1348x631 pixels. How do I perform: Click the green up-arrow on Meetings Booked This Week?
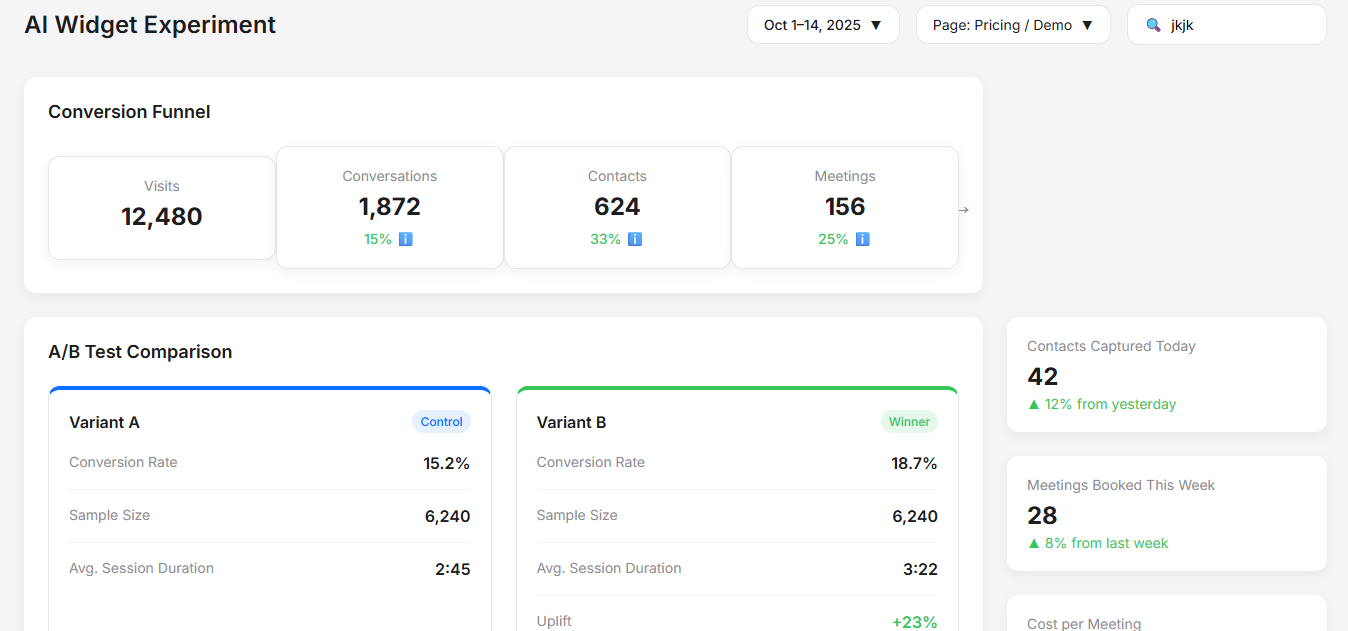1032,543
